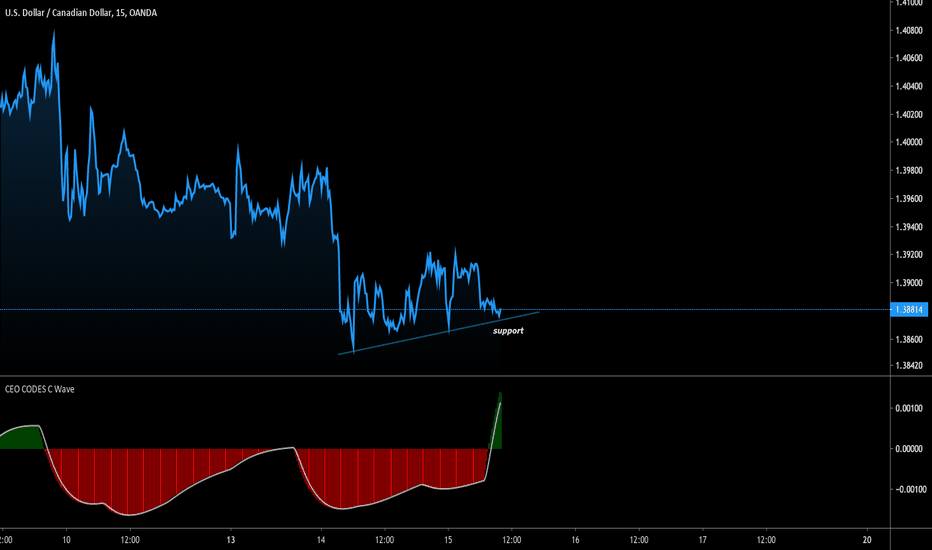This screenshot has height=550, width=932.
Task: Click the date label 17 on time axis
Action: point(703,540)
